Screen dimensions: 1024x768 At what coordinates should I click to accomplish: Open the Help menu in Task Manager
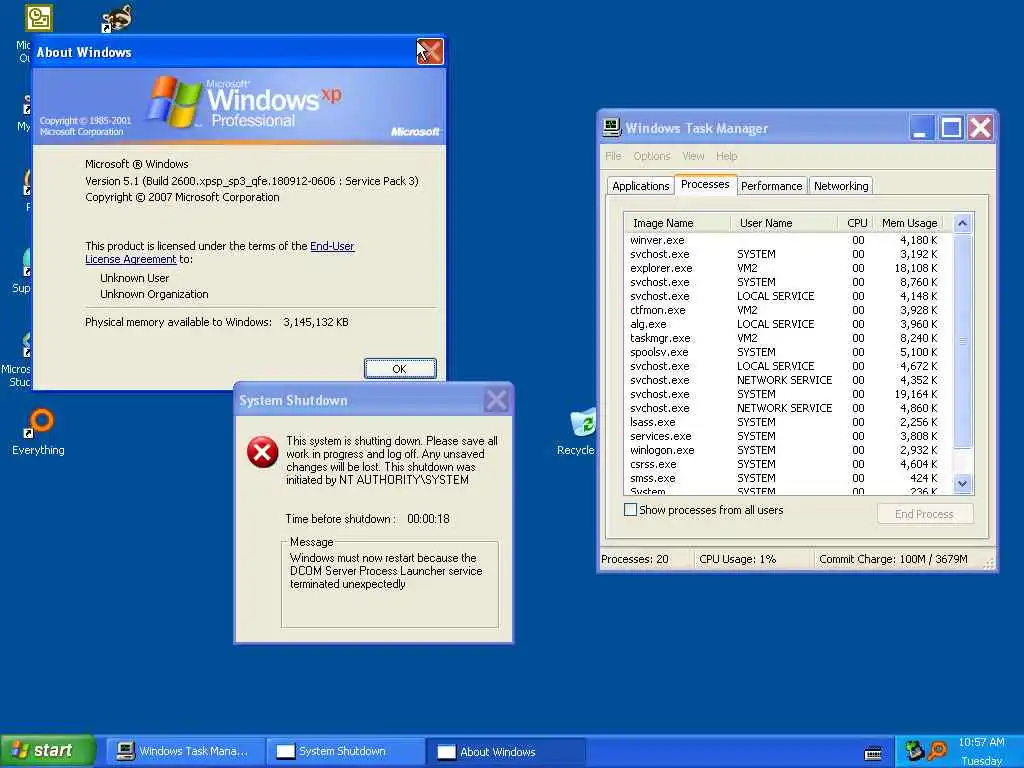(726, 156)
